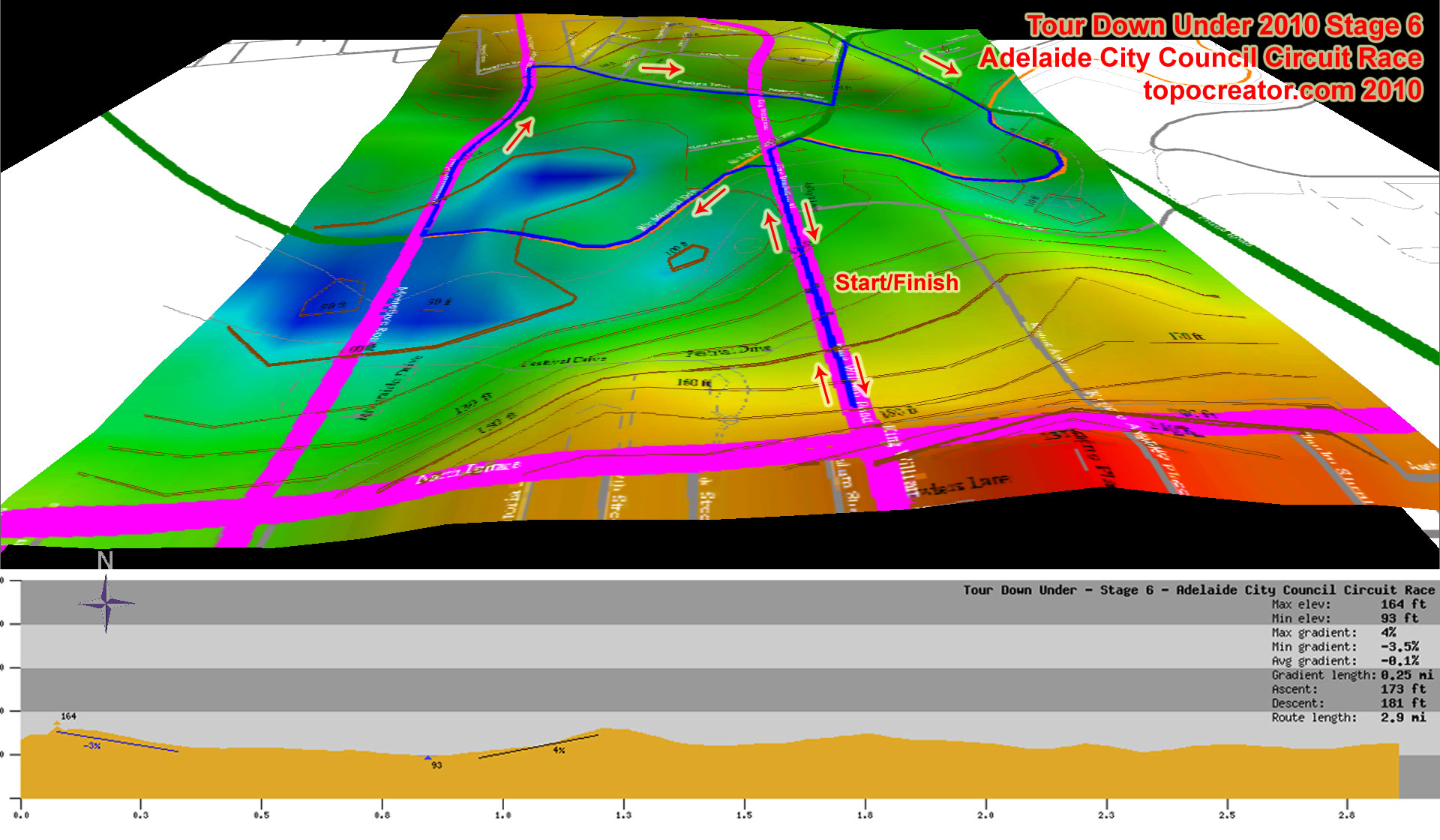Click the black '4%' gradient line label

[x=559, y=751]
